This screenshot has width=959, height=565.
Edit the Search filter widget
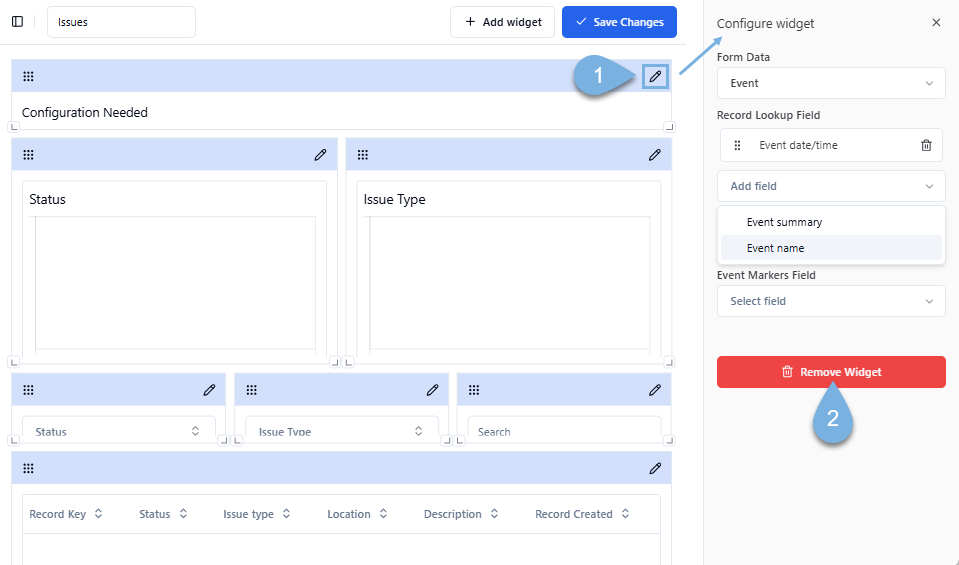point(655,390)
